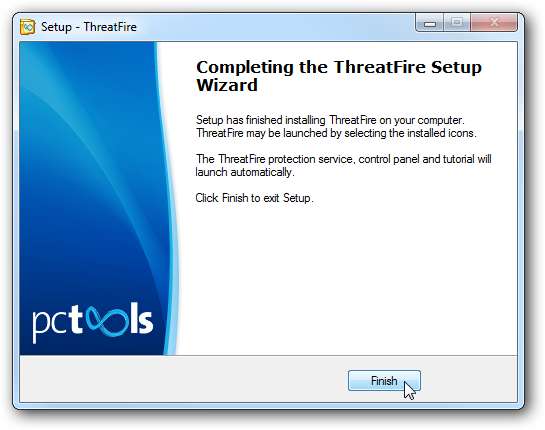Screen dimensions: 545x430
Task: Click the 'Click Finish to exit Setup.' text
Action: pos(254,198)
